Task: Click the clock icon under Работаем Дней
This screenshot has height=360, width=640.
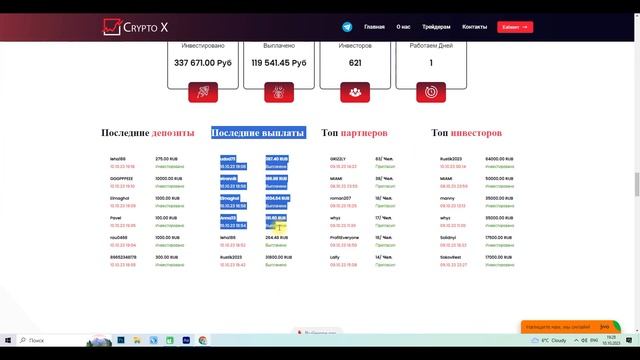Action: pos(431,92)
